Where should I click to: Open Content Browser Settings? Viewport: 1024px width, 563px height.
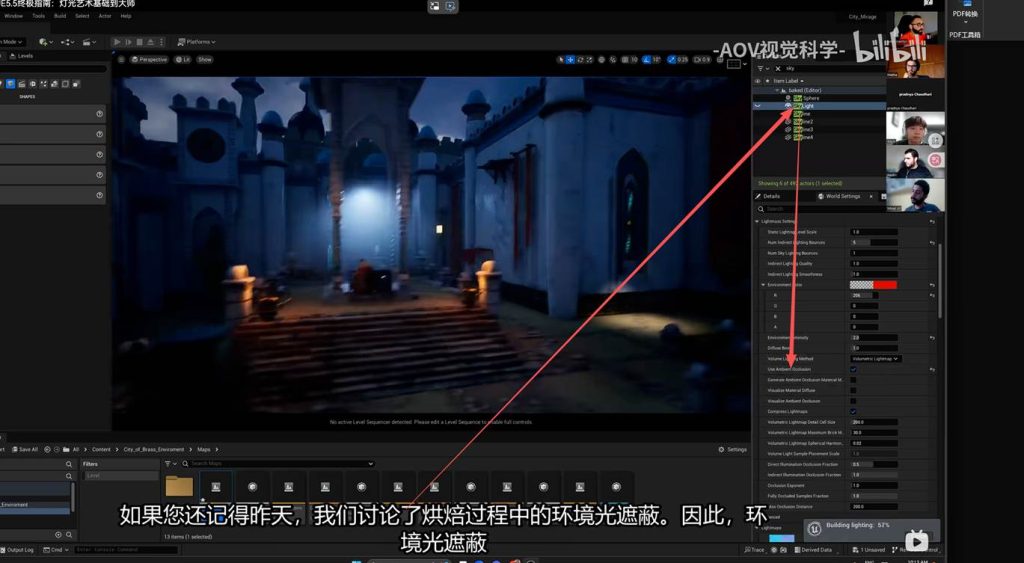(x=733, y=449)
